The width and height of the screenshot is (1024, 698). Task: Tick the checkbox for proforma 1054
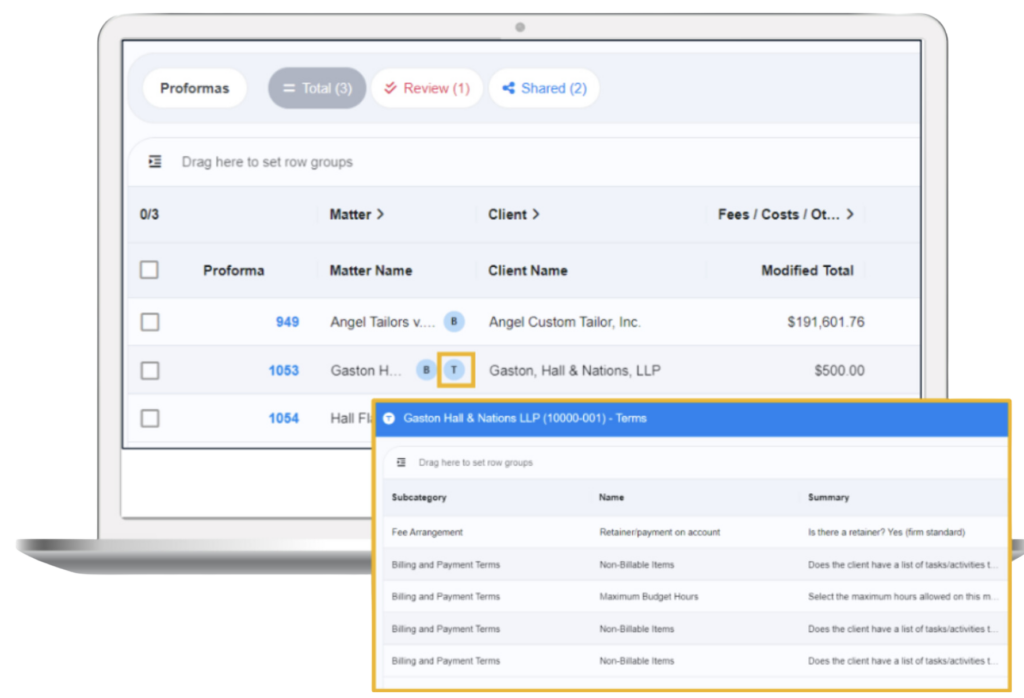click(x=149, y=418)
